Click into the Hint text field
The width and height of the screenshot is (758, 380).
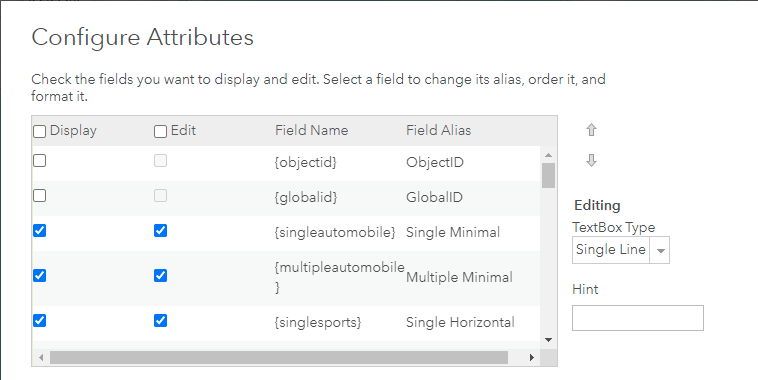coord(638,318)
